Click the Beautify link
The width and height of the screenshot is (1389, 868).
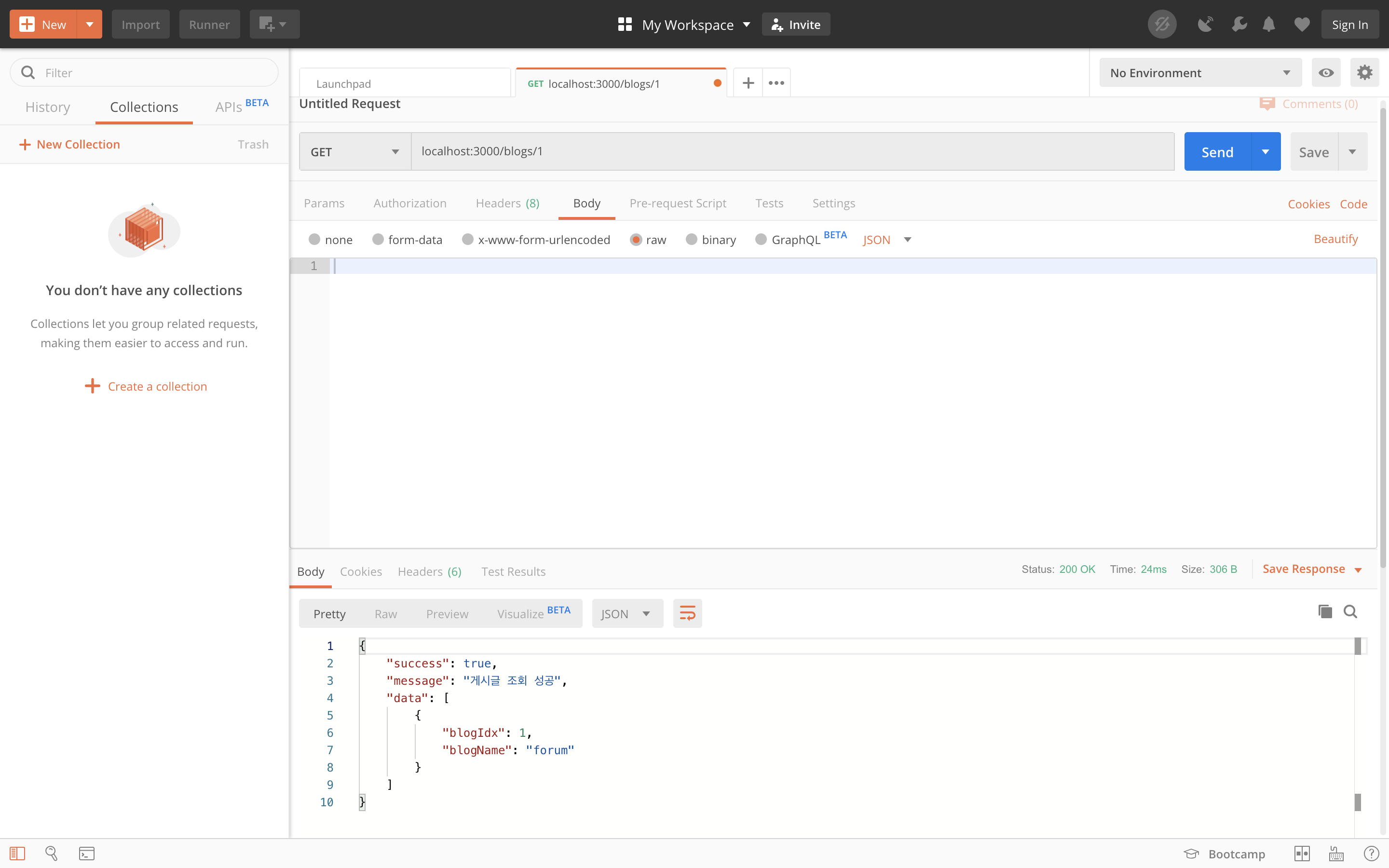point(1335,239)
